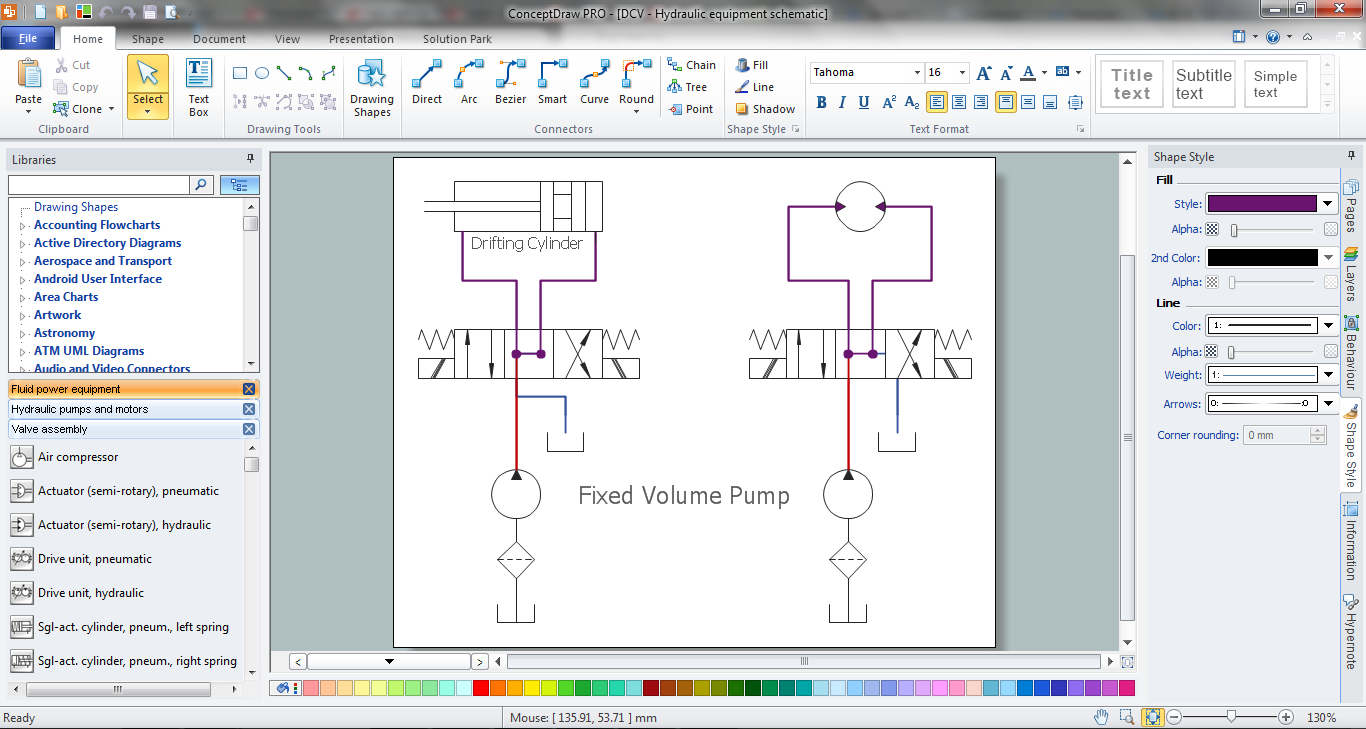
Task: Choose the Arc connector tool
Action: click(469, 82)
